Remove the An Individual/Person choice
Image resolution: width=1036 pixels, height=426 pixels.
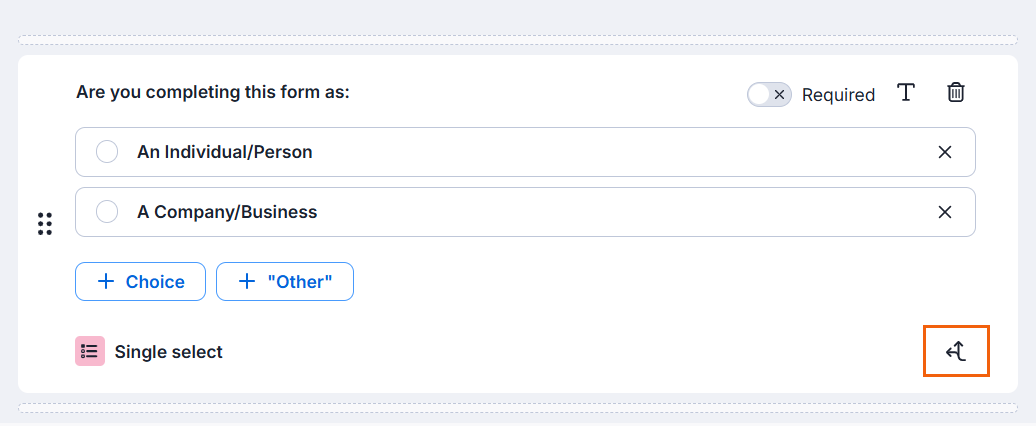coord(945,153)
